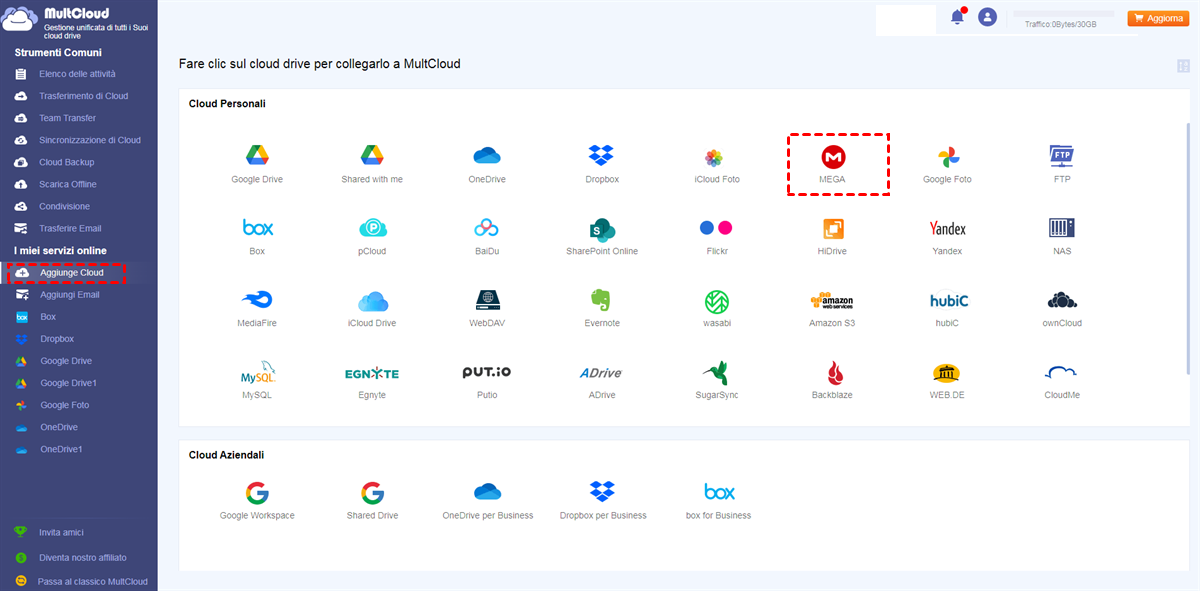1200x591 pixels.
Task: Select SharePoint Online icon
Action: 602,229
